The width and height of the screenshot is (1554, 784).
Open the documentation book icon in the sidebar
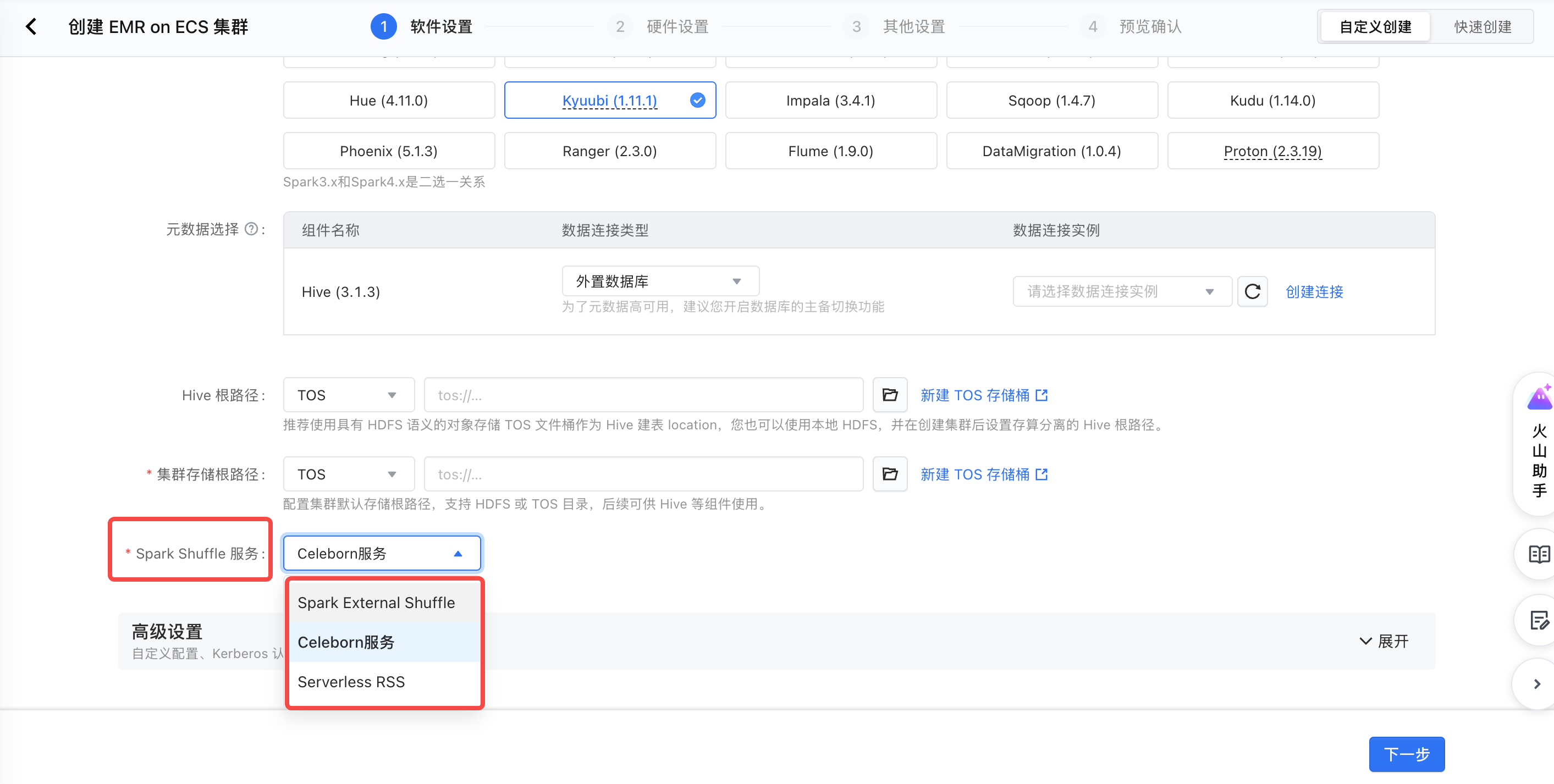(1538, 554)
